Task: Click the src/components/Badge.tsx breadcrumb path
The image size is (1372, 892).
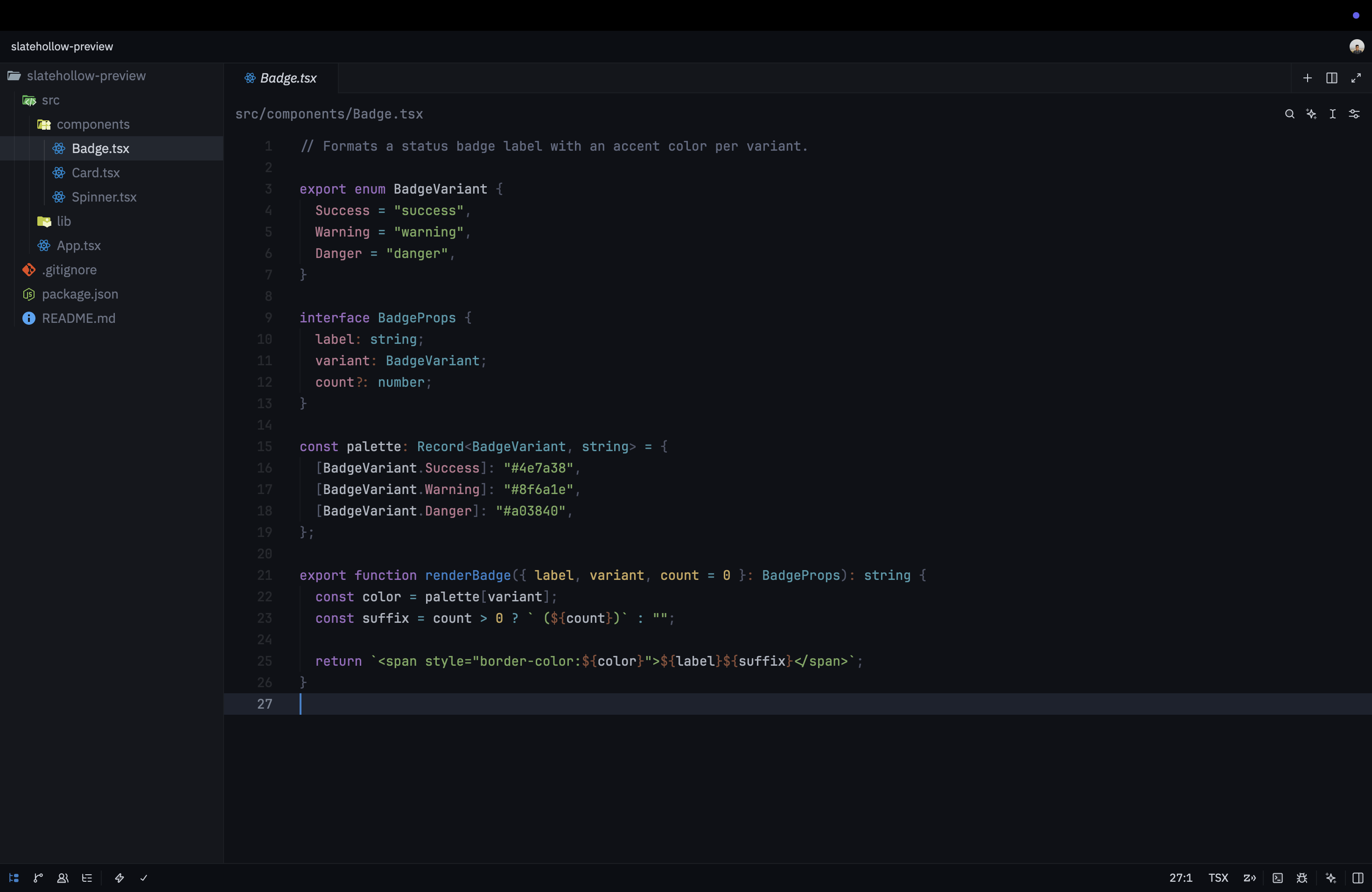Action: click(x=329, y=114)
